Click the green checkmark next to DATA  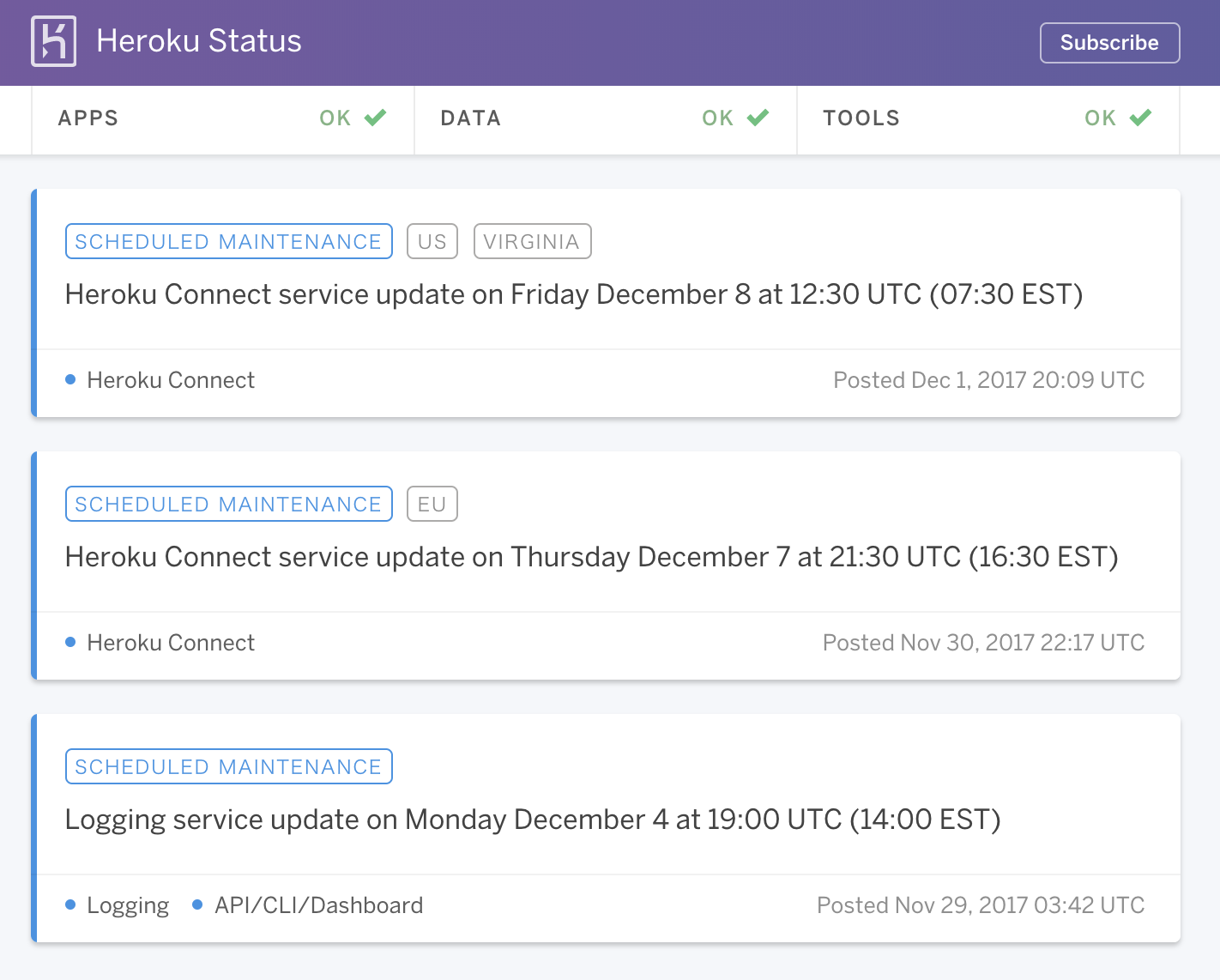tap(758, 117)
